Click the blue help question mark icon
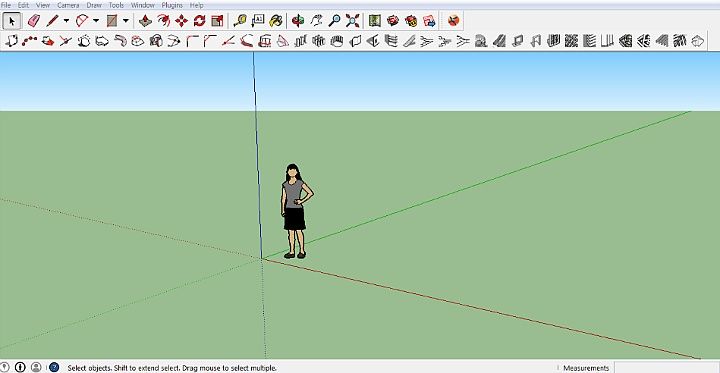Screen dimensions: 720x373 [54, 367]
